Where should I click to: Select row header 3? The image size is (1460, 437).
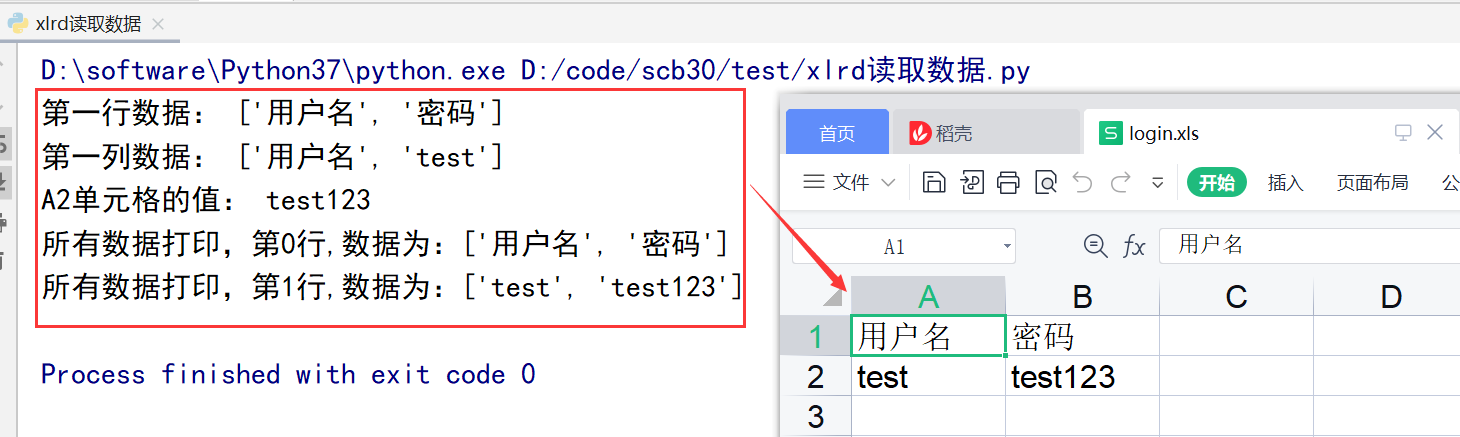tap(815, 416)
